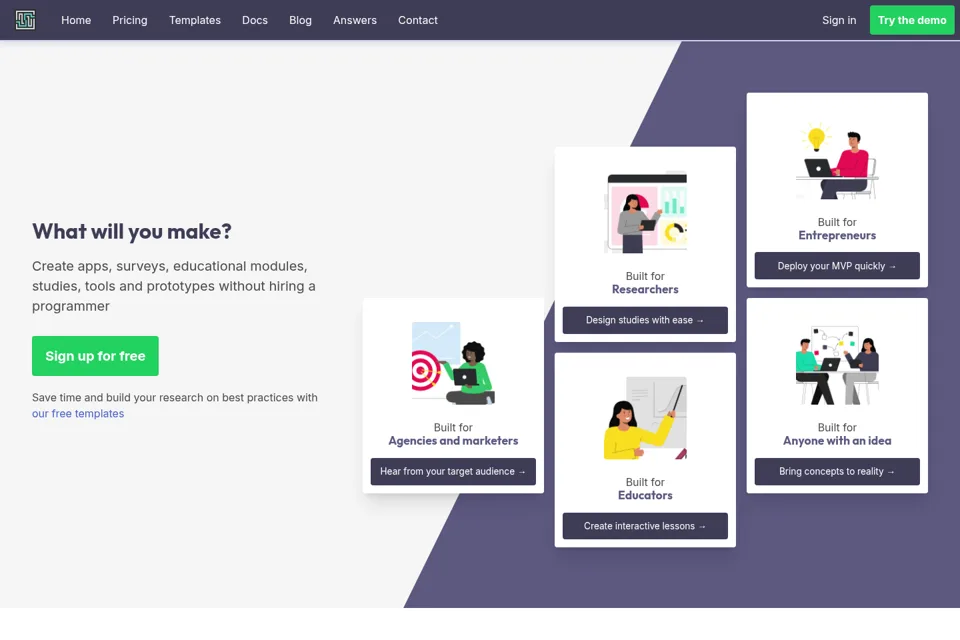The height and width of the screenshot is (640, 960).
Task: Click Hear from your target audience button
Action: click(453, 472)
